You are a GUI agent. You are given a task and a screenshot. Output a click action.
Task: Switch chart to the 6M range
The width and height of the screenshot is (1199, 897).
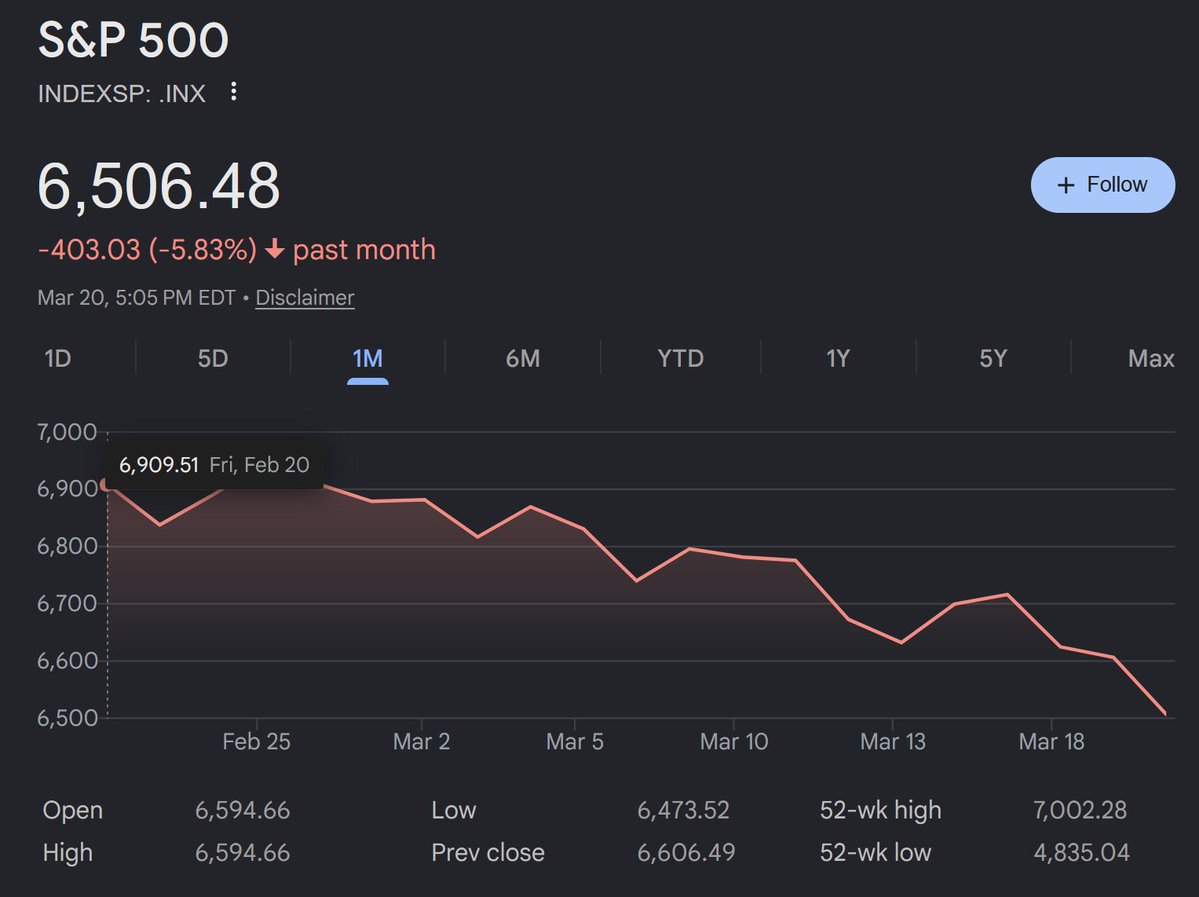(x=523, y=358)
